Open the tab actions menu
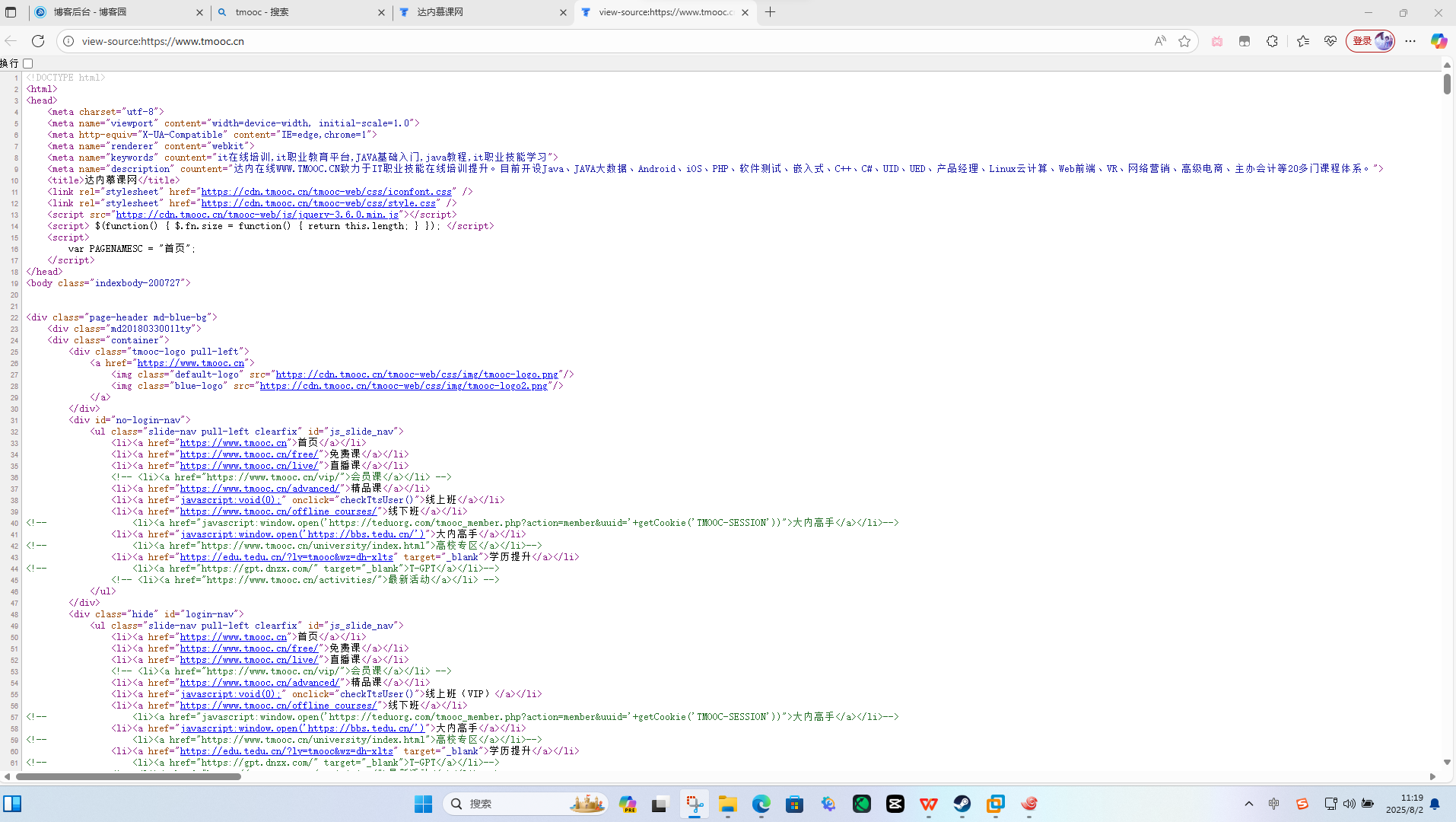1456x822 pixels. point(11,12)
